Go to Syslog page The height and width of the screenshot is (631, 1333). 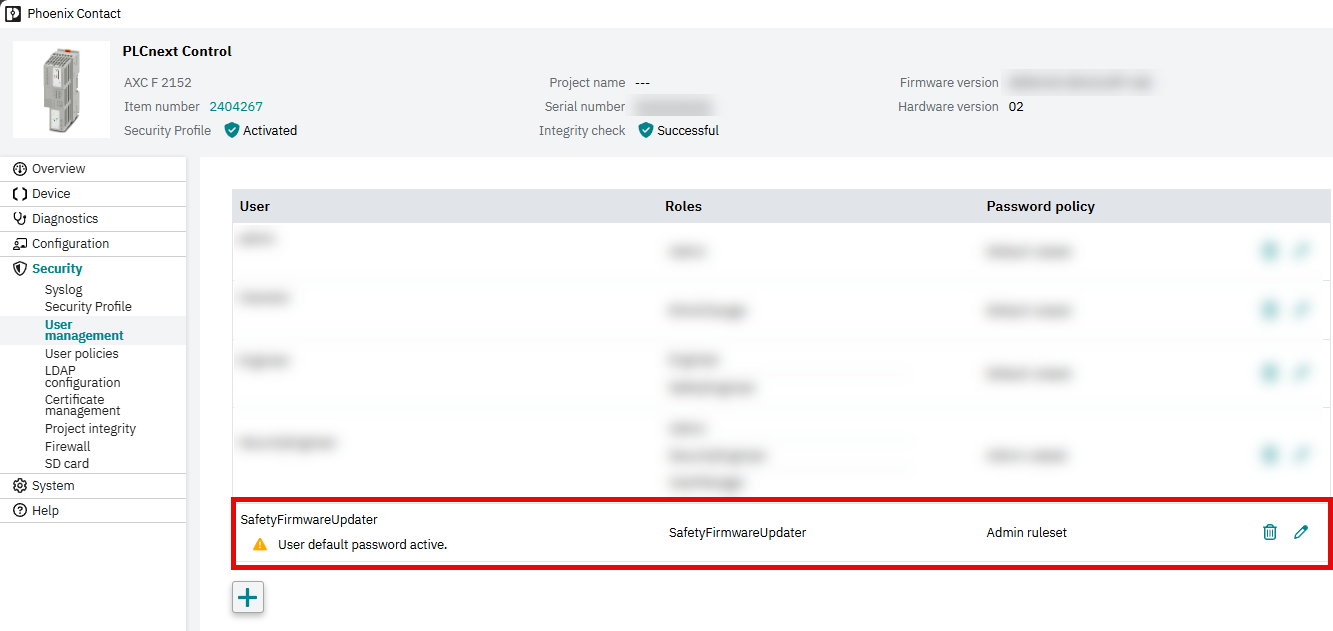[64, 290]
